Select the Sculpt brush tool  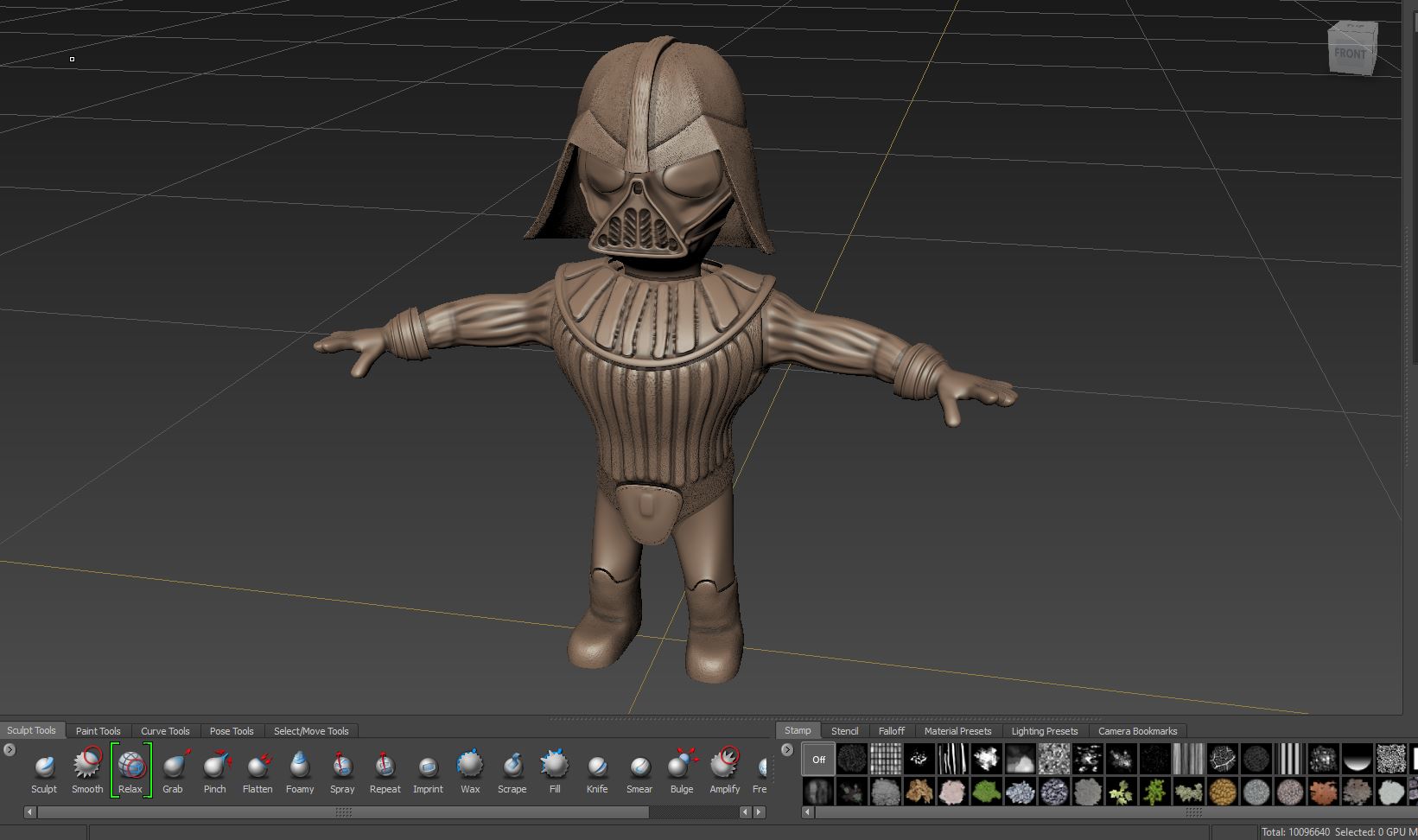tap(44, 766)
